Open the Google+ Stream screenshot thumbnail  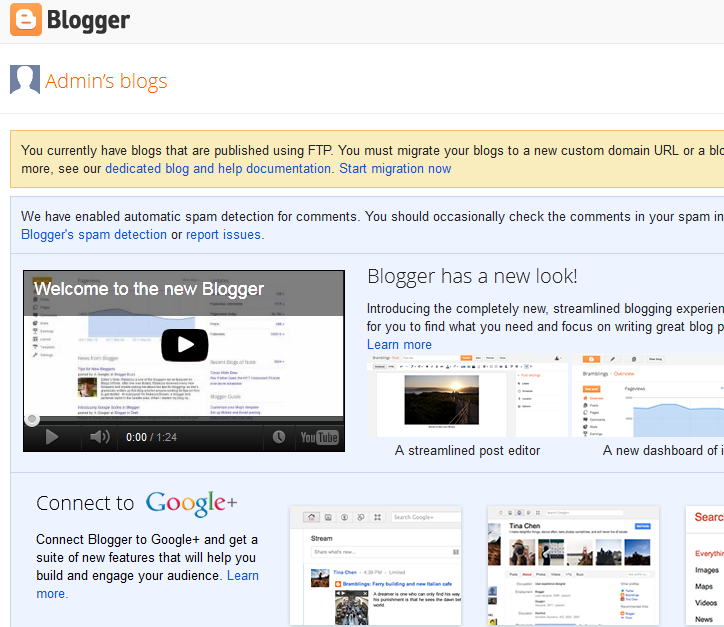point(375,566)
